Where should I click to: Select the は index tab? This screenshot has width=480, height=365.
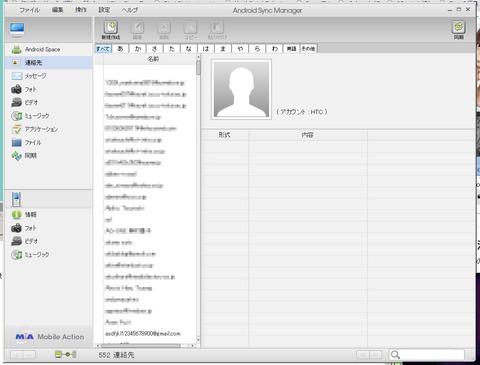pos(206,49)
